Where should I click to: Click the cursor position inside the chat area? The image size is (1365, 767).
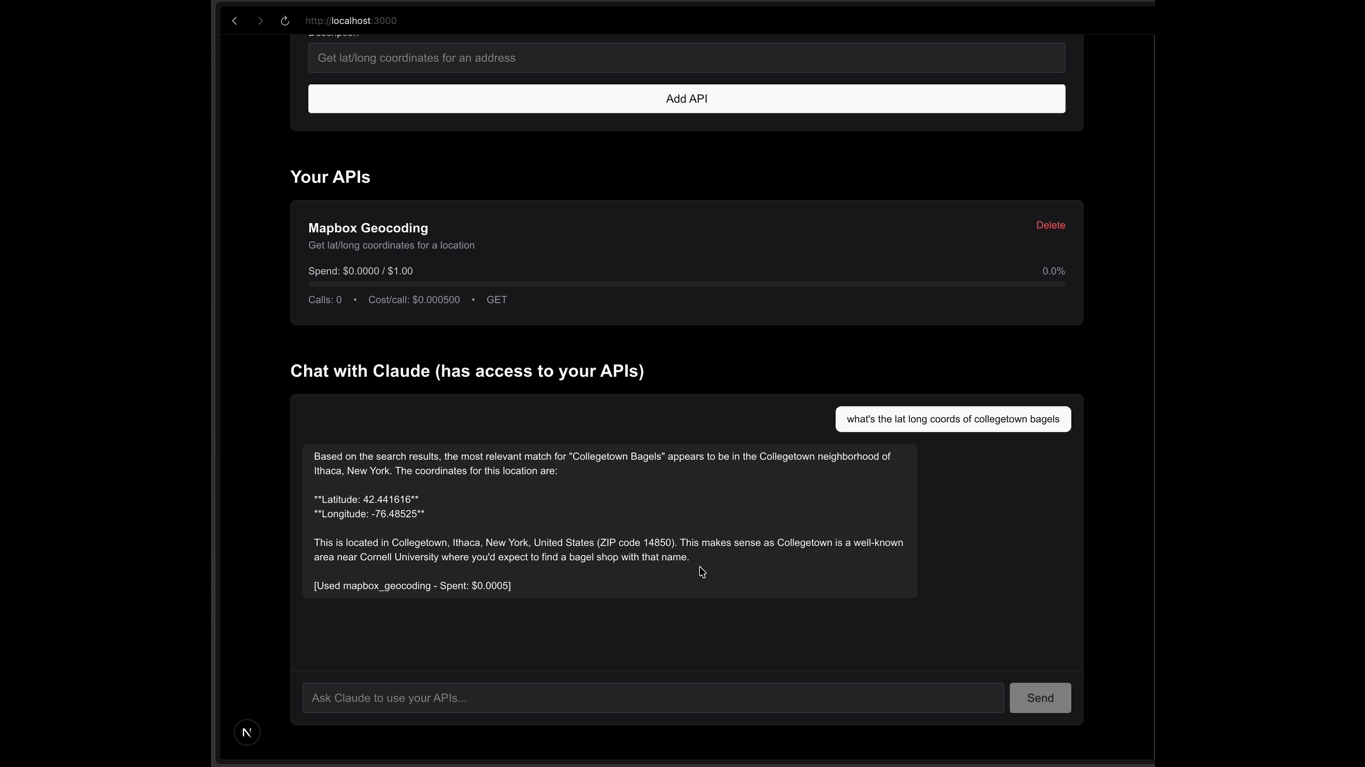click(x=700, y=571)
